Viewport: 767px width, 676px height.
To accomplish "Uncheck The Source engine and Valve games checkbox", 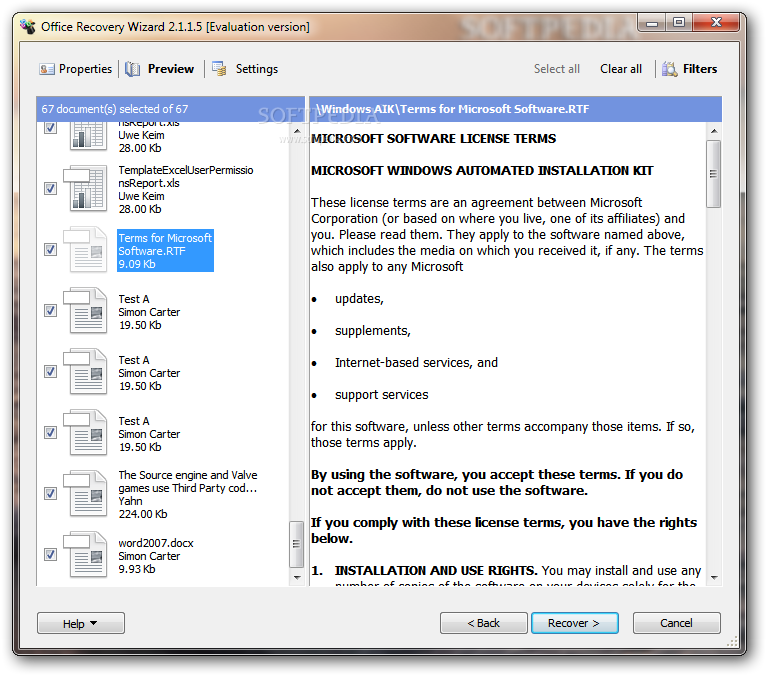I will click(x=50, y=493).
